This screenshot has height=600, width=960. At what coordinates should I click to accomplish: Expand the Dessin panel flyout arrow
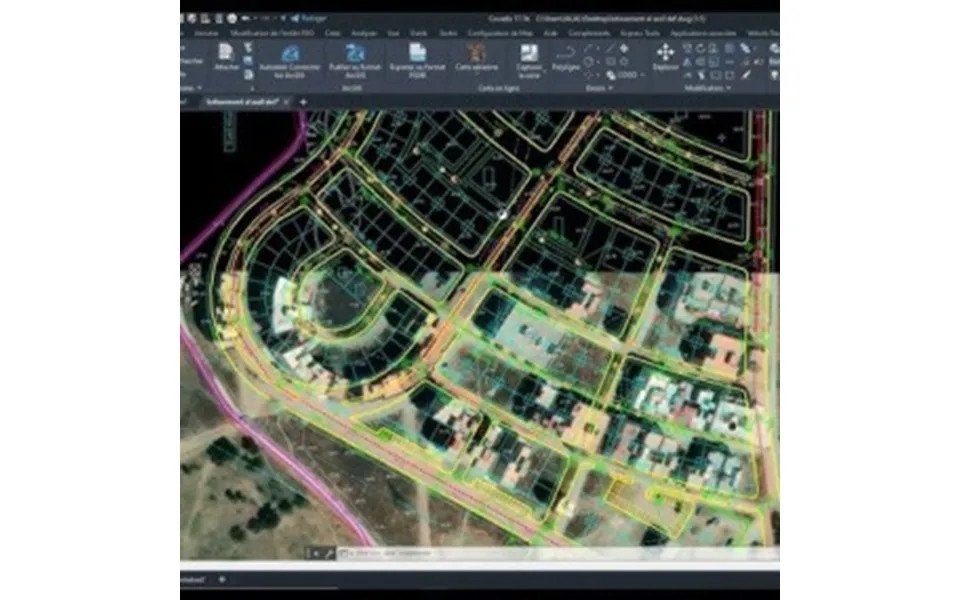click(611, 87)
